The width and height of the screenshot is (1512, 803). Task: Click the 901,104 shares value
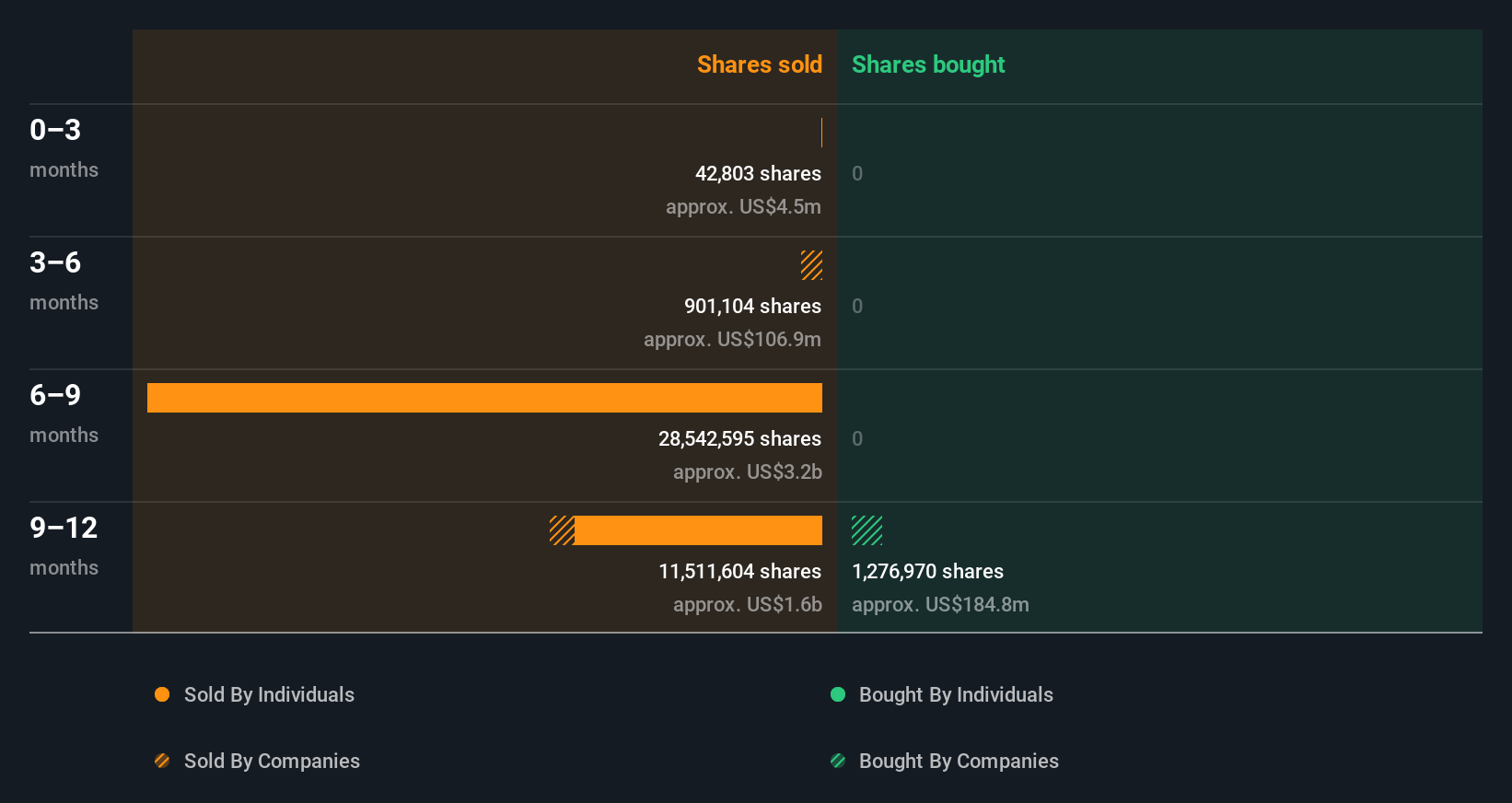point(752,306)
